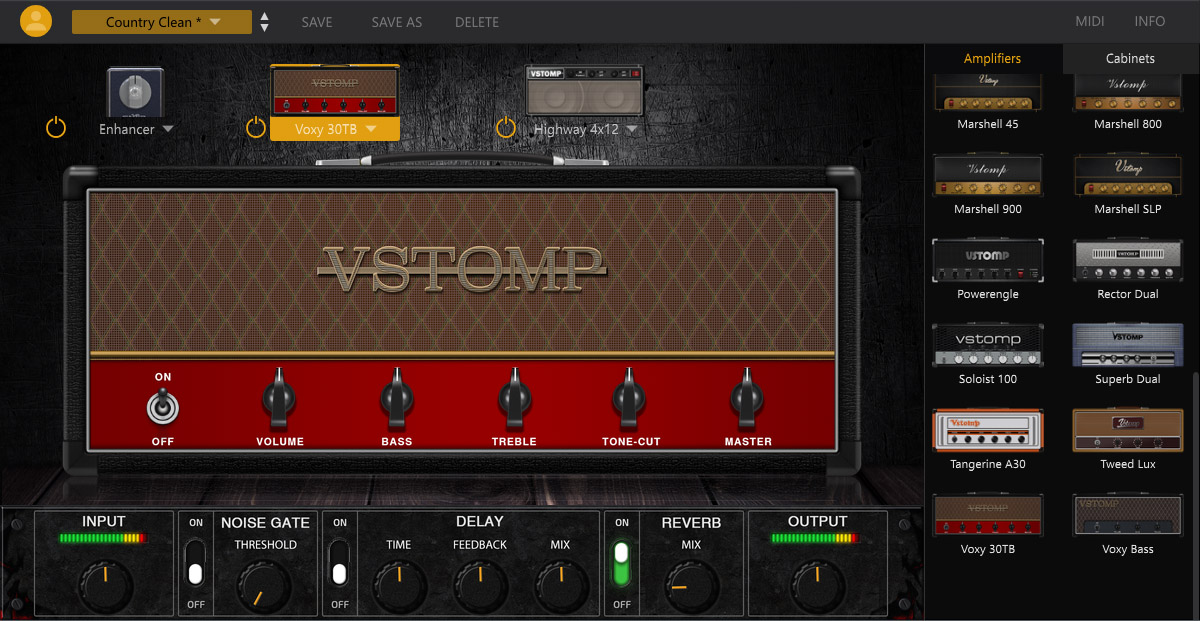Viewport: 1200px width, 621px height.
Task: Power off the Voxy 30TB amp
Action: [x=256, y=127]
